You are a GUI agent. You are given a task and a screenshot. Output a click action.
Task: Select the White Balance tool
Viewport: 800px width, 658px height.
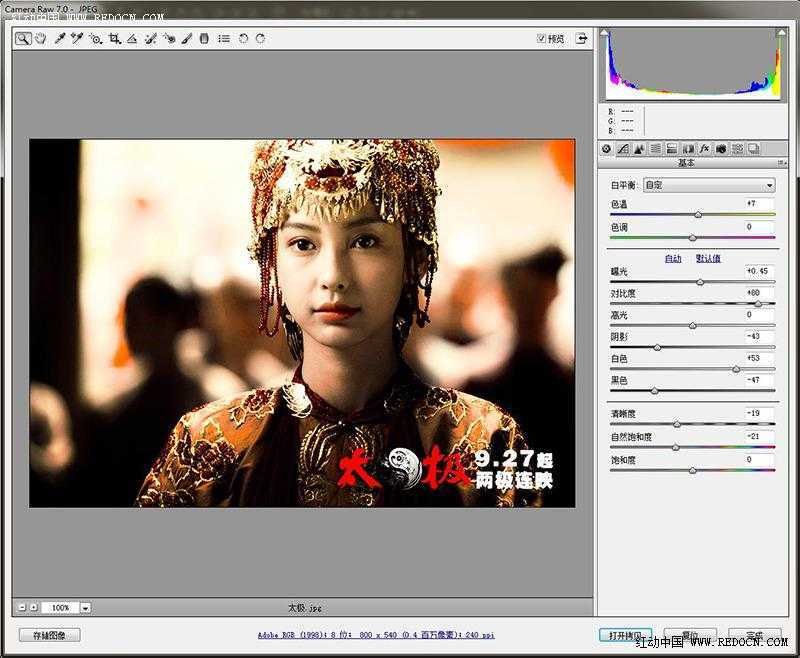[x=59, y=40]
